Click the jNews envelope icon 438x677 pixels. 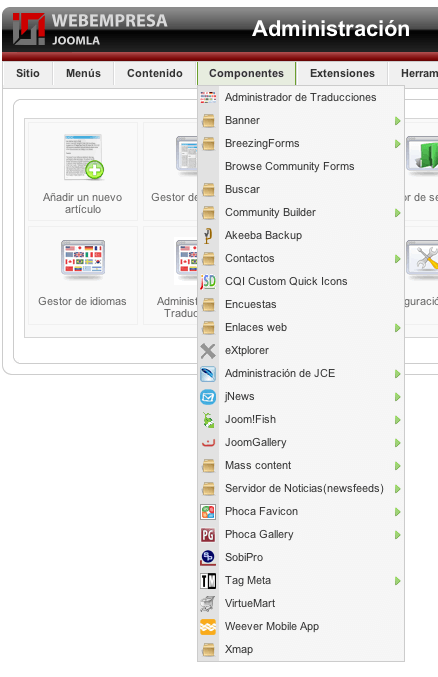(x=208, y=396)
